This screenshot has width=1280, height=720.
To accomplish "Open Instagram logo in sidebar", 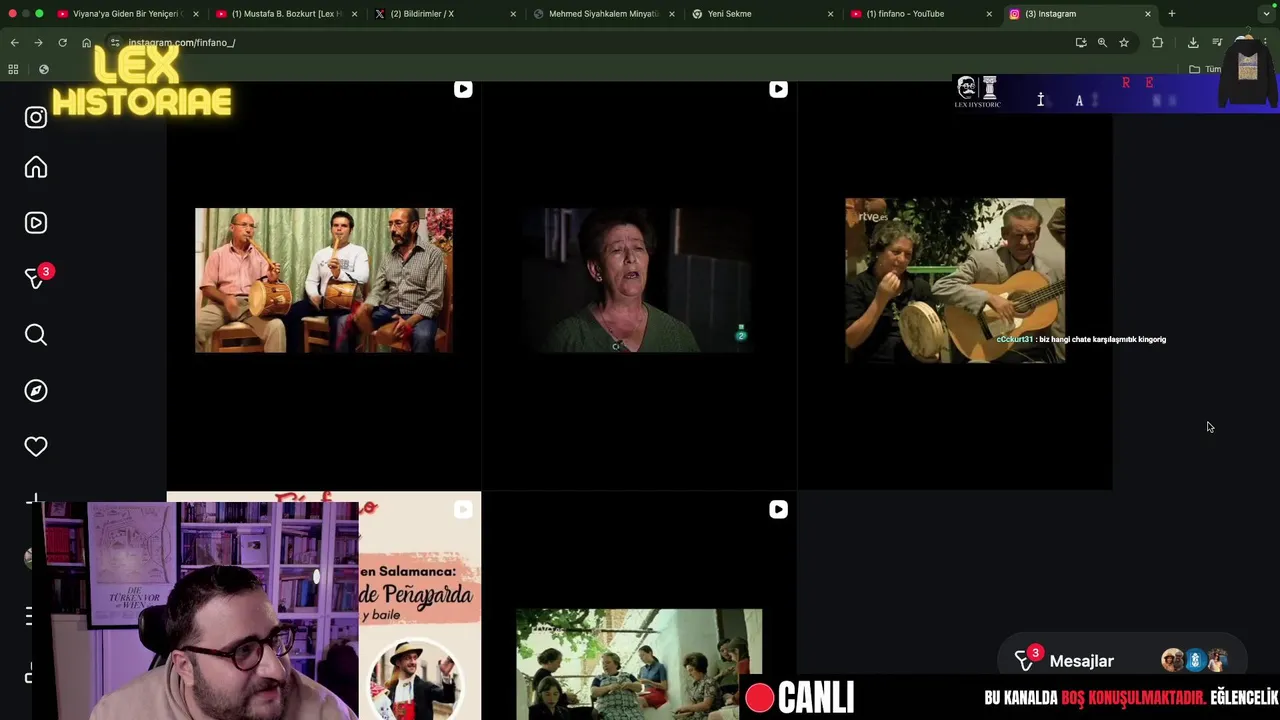I will click(36, 117).
